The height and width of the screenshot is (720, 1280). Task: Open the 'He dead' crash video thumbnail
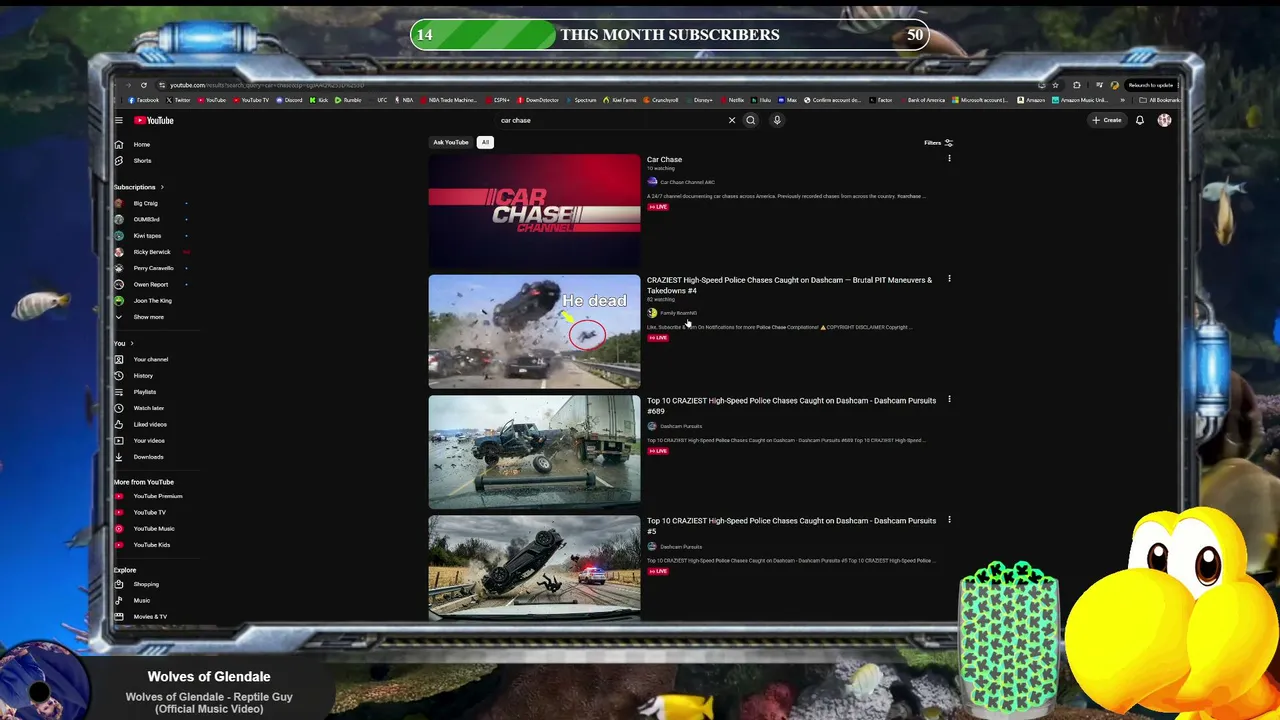[534, 331]
